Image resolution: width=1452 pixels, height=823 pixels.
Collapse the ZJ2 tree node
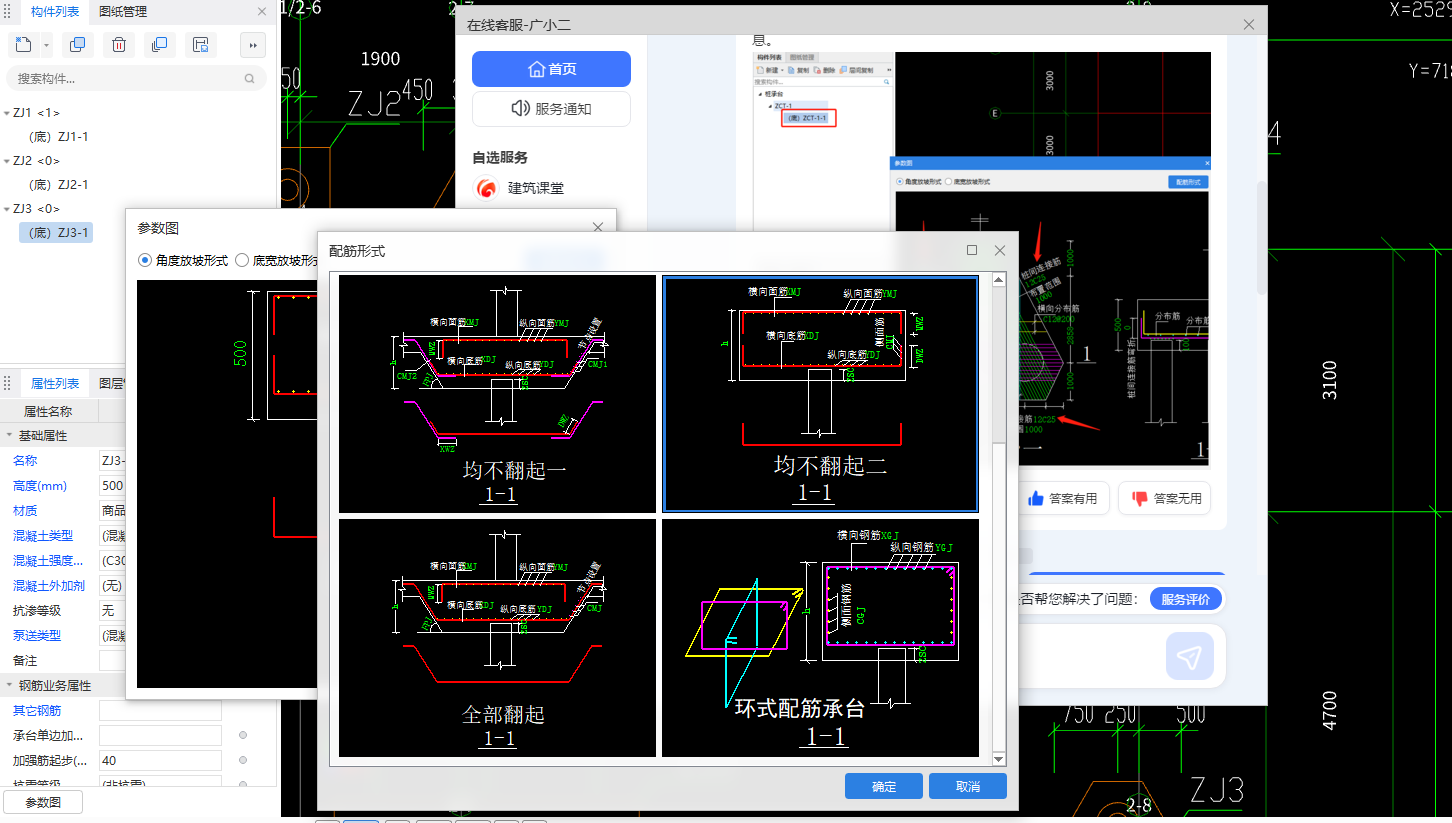(x=7, y=161)
